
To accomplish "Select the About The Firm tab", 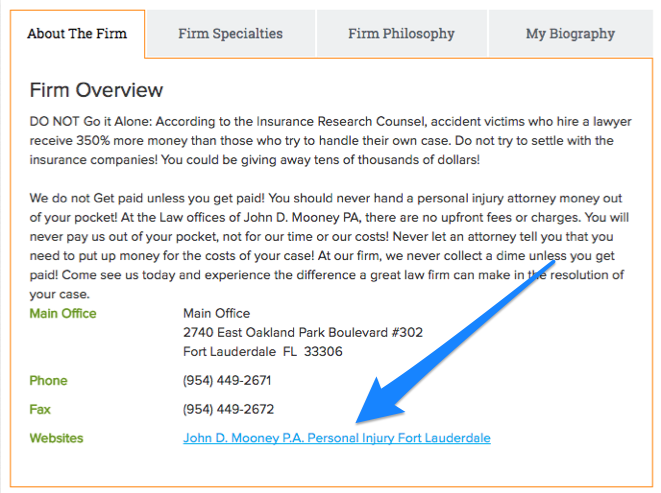I will coord(77,33).
